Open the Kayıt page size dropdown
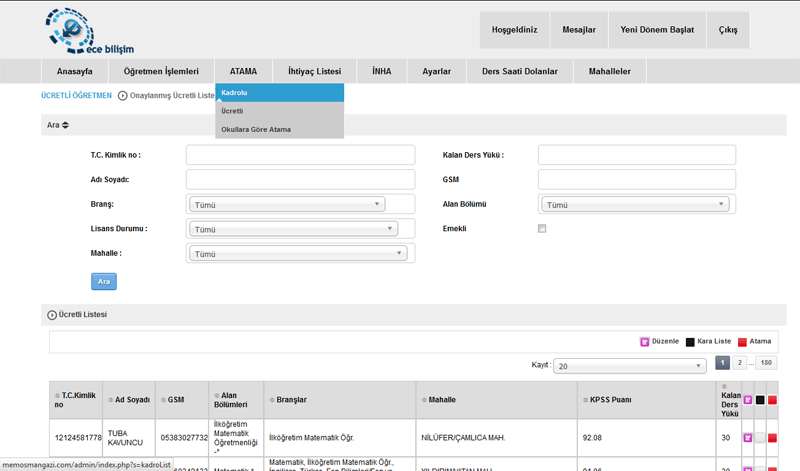This screenshot has width=800, height=471. [x=629, y=366]
